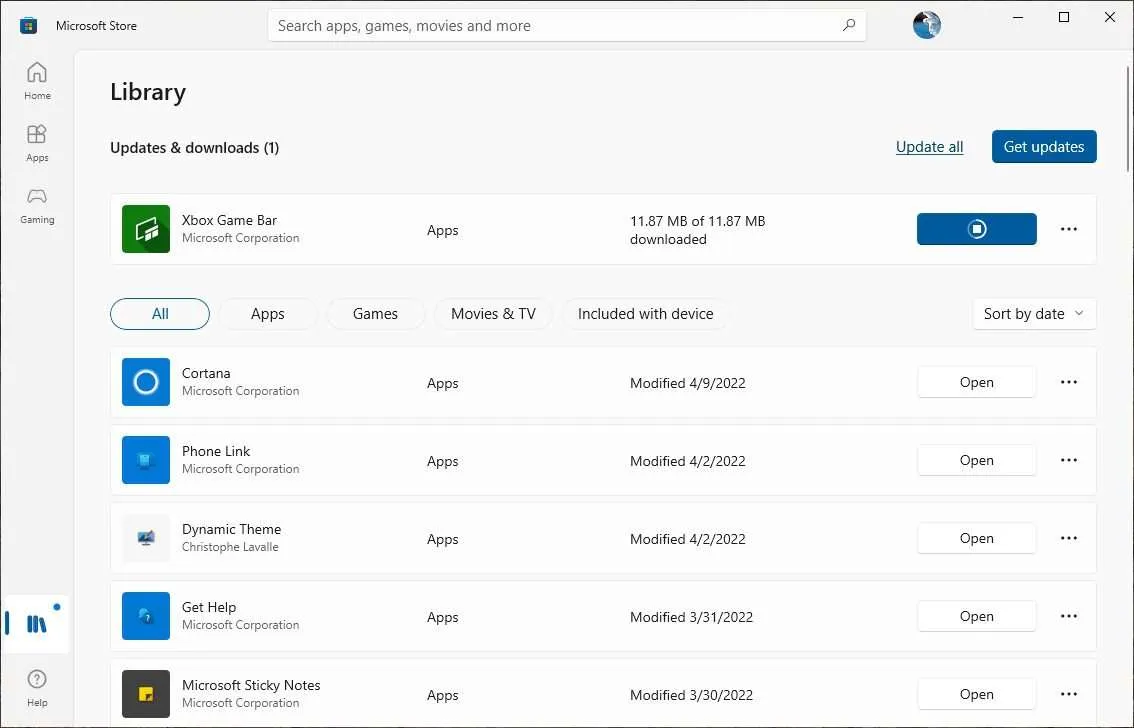
Task: Filter library by Games
Action: 375,314
